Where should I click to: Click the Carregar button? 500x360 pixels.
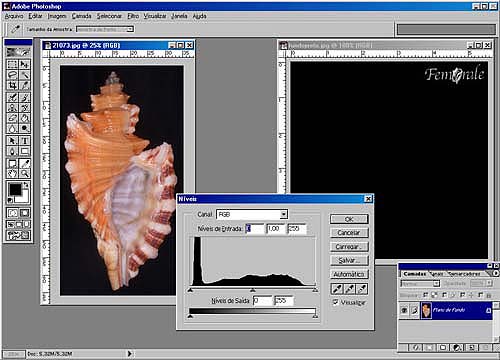pos(349,247)
